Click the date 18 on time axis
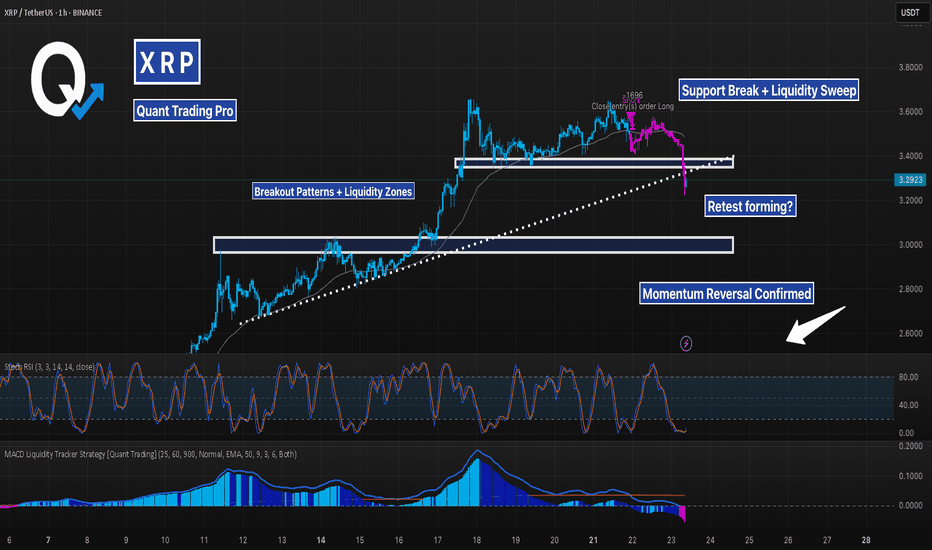This screenshot has width=932, height=550. (477, 540)
